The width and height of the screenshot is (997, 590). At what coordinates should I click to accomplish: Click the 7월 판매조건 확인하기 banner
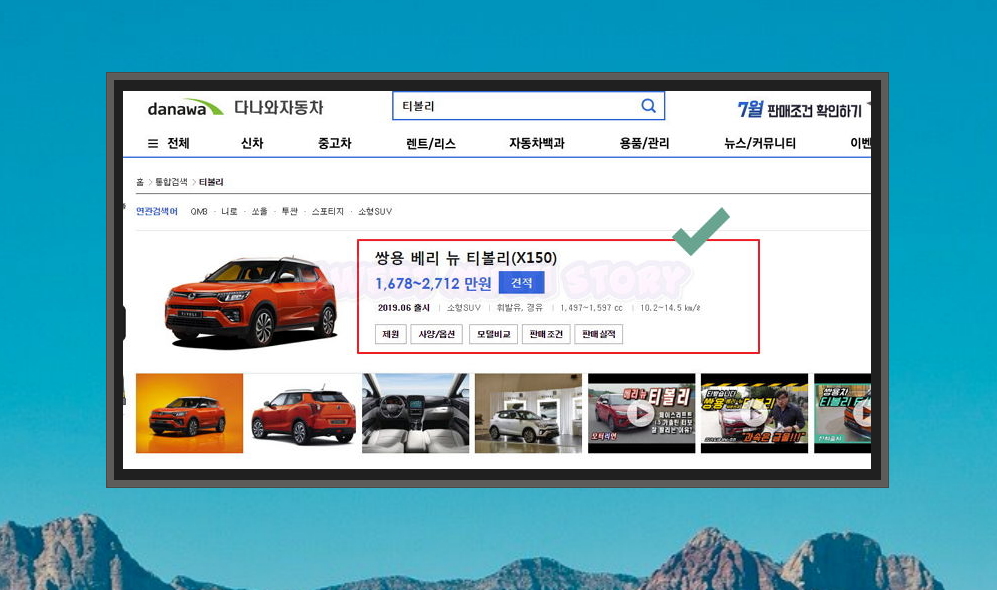coord(800,109)
